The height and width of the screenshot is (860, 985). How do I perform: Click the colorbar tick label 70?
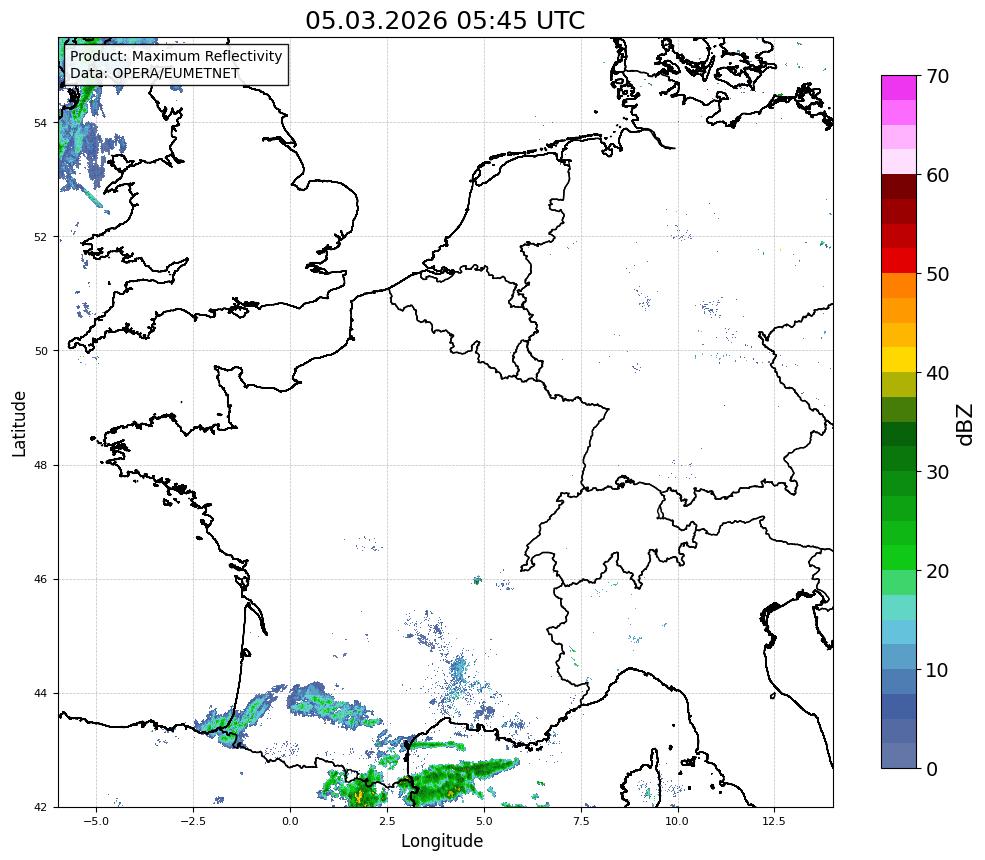coord(937,76)
